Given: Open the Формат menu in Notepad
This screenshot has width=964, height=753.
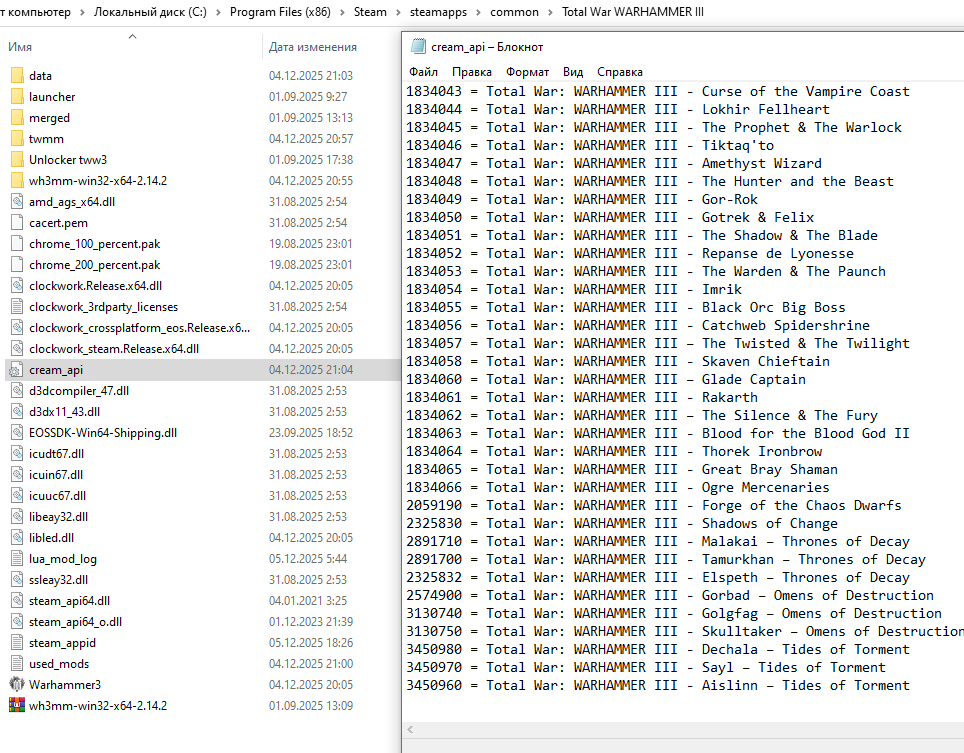Looking at the screenshot, I should (x=527, y=72).
